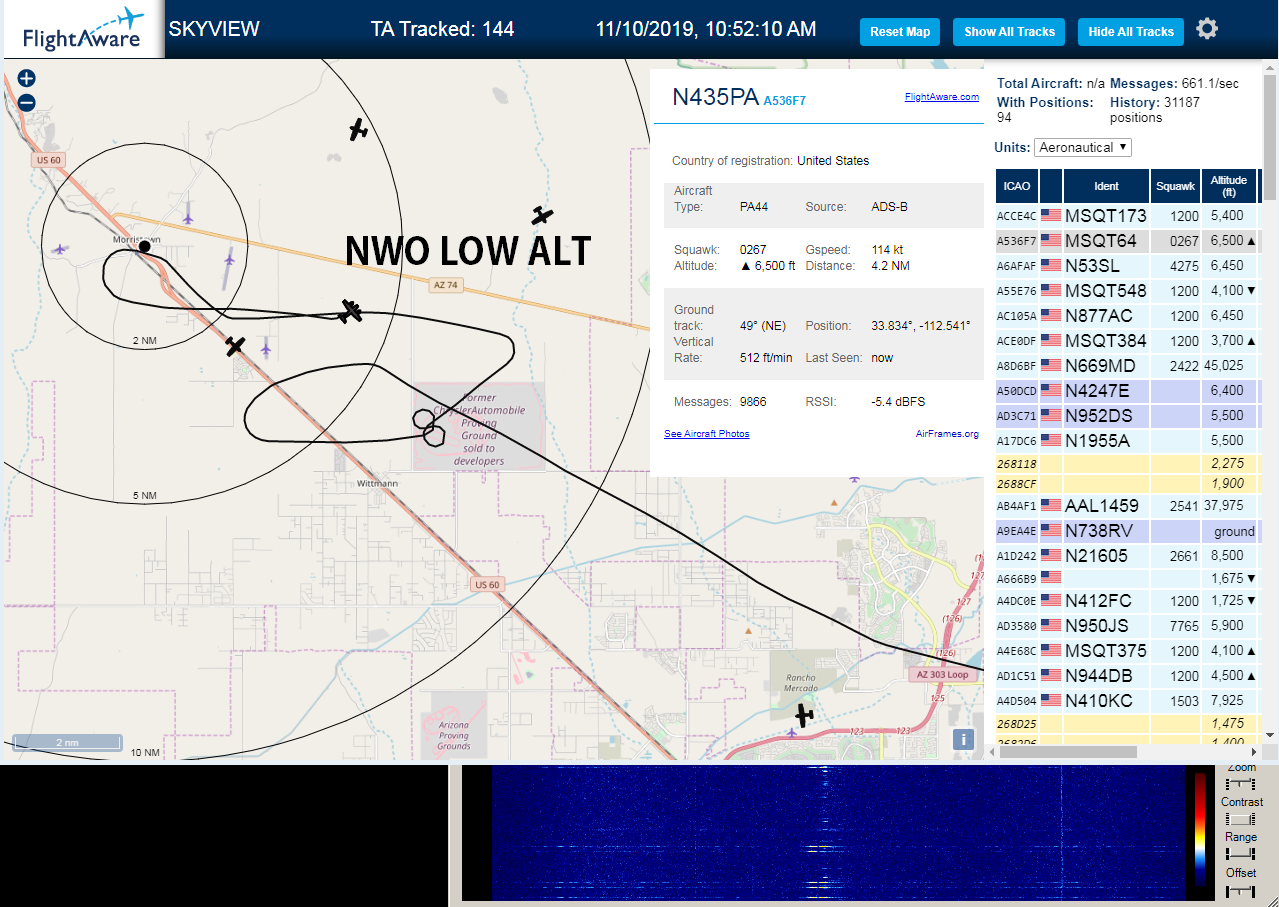
Task: Select the N877AC row
Action: (x=1128, y=315)
